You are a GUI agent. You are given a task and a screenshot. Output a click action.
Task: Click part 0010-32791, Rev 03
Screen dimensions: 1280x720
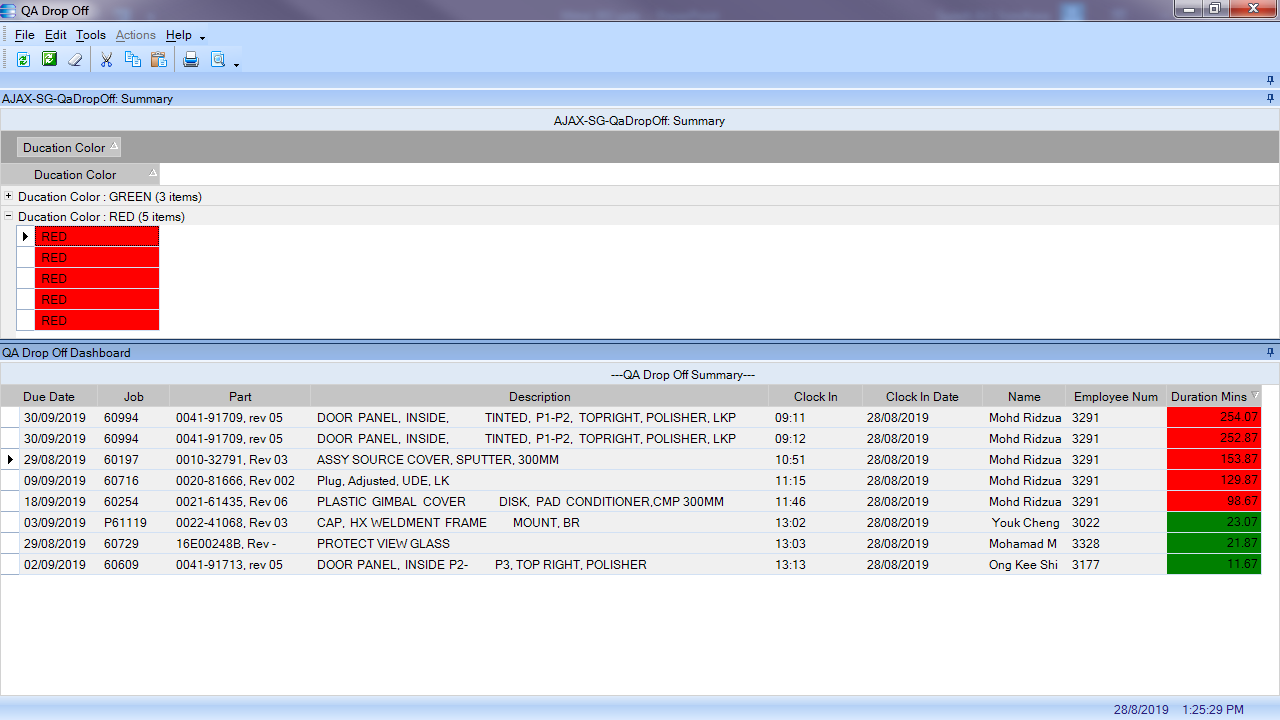point(232,460)
